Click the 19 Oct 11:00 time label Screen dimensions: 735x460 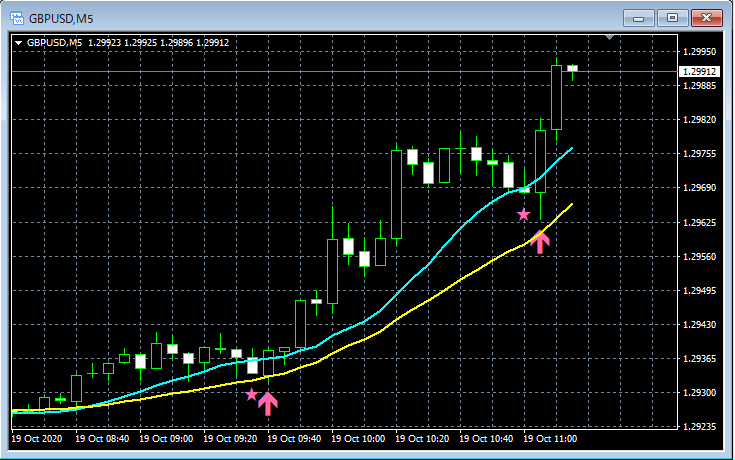(x=550, y=439)
